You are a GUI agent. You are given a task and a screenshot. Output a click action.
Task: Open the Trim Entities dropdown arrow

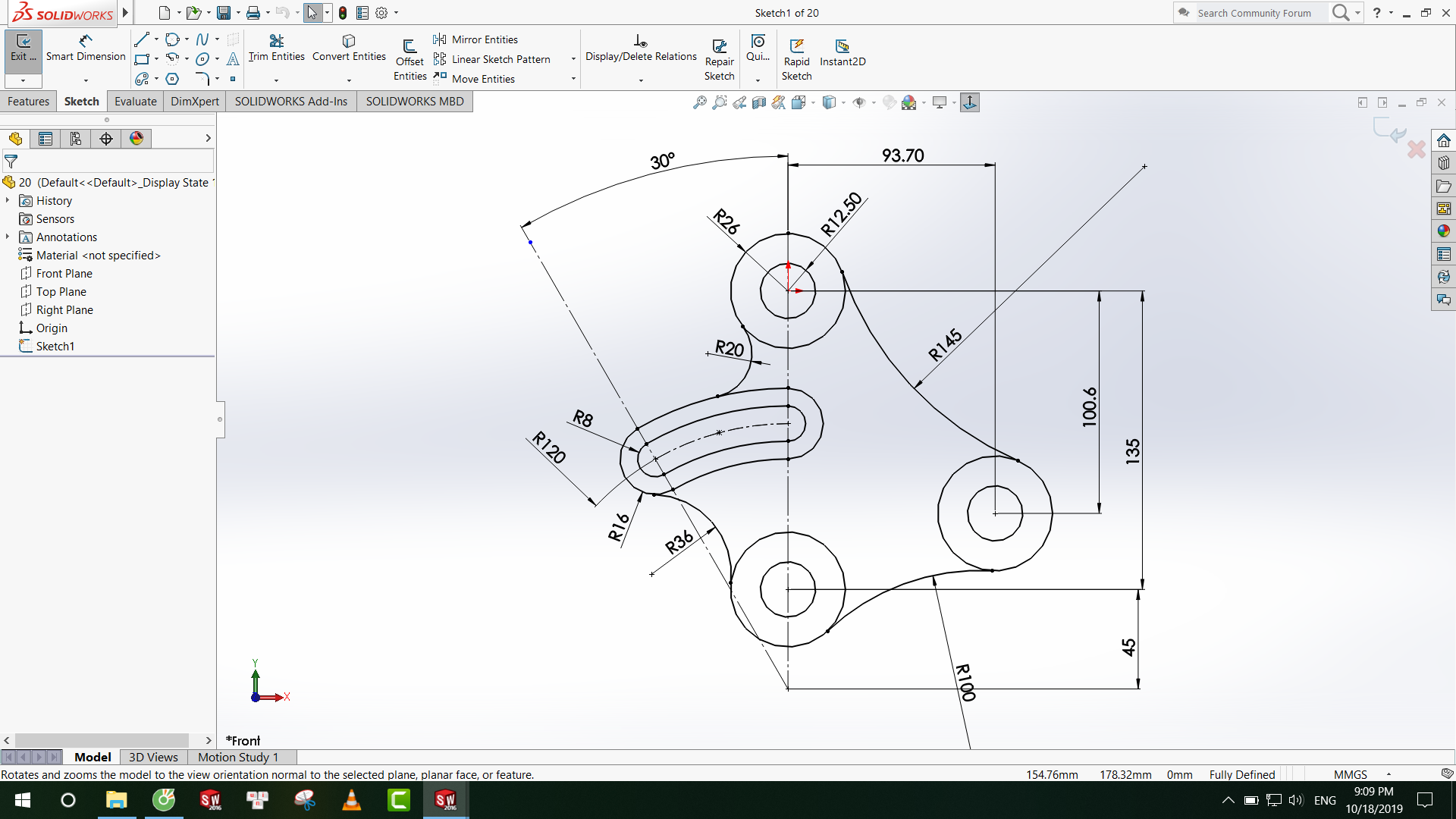point(276,80)
